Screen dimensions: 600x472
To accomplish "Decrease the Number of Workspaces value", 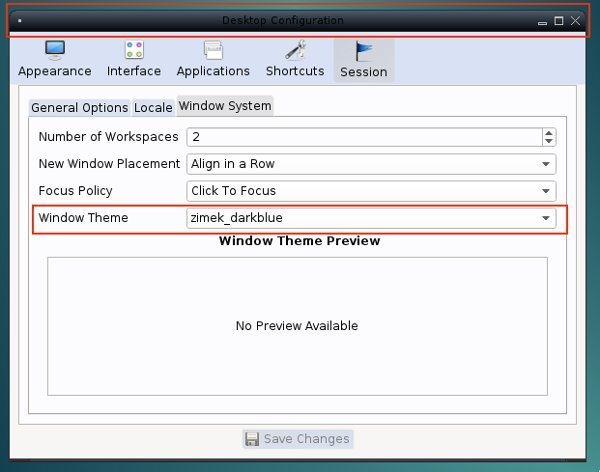I will pyautogui.click(x=548, y=141).
